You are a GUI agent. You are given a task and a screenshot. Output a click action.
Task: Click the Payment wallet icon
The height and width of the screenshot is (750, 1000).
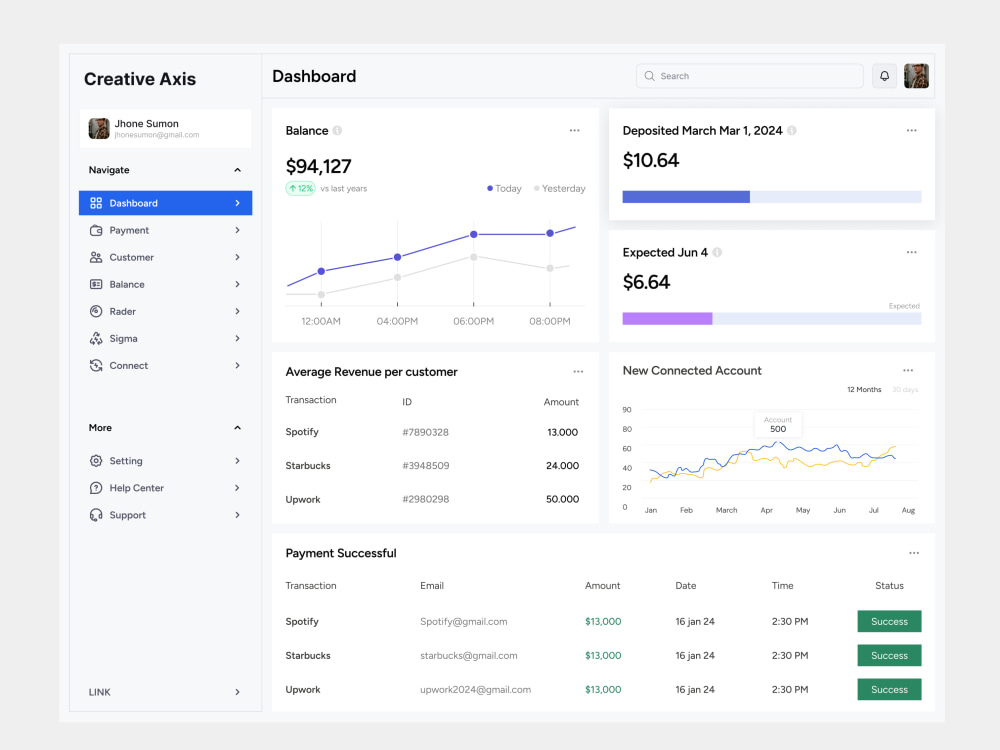coord(96,230)
